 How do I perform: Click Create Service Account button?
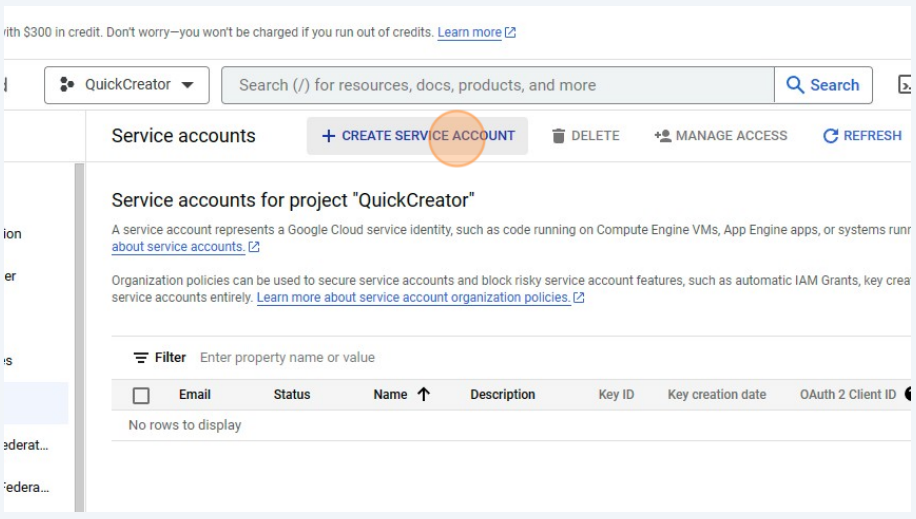click(417, 136)
